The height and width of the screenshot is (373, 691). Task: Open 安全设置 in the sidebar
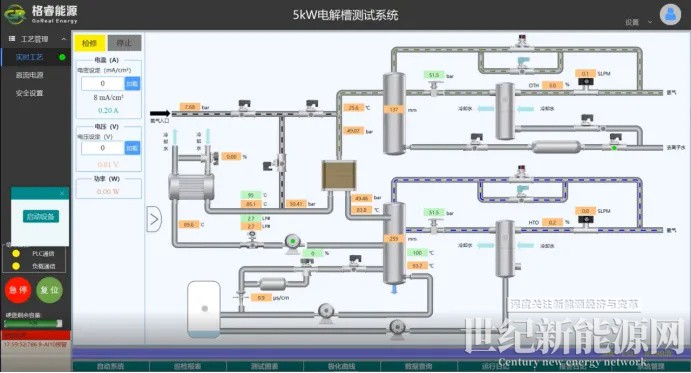pos(30,93)
